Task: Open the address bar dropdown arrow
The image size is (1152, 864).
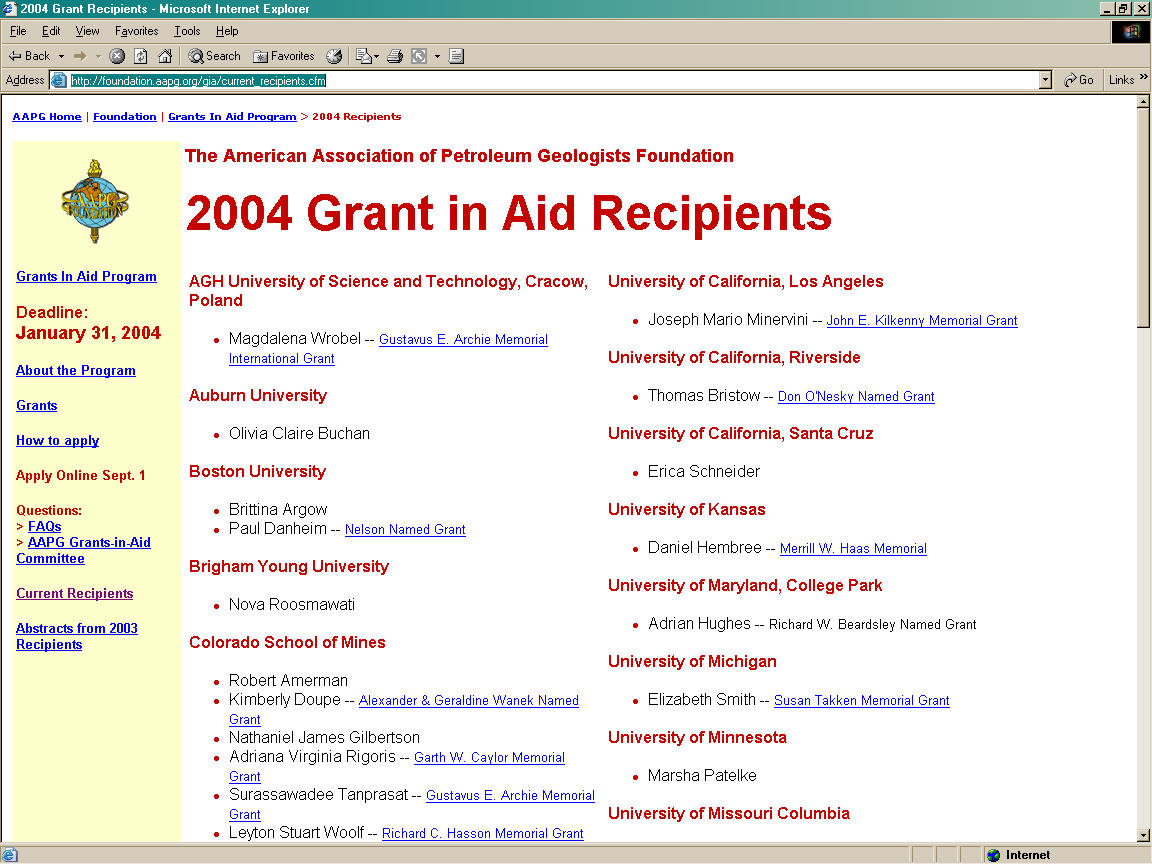Action: tap(1045, 80)
